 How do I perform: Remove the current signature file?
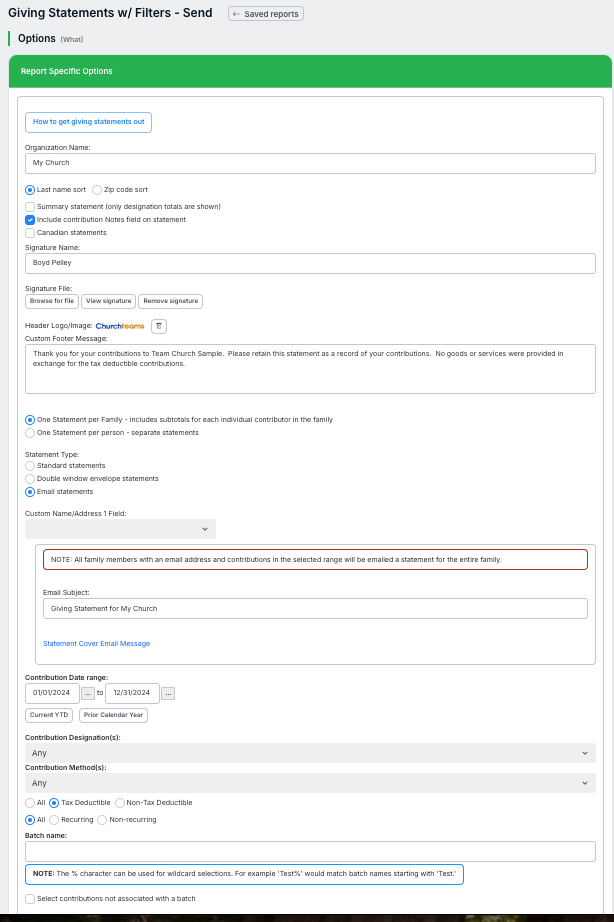tap(170, 300)
